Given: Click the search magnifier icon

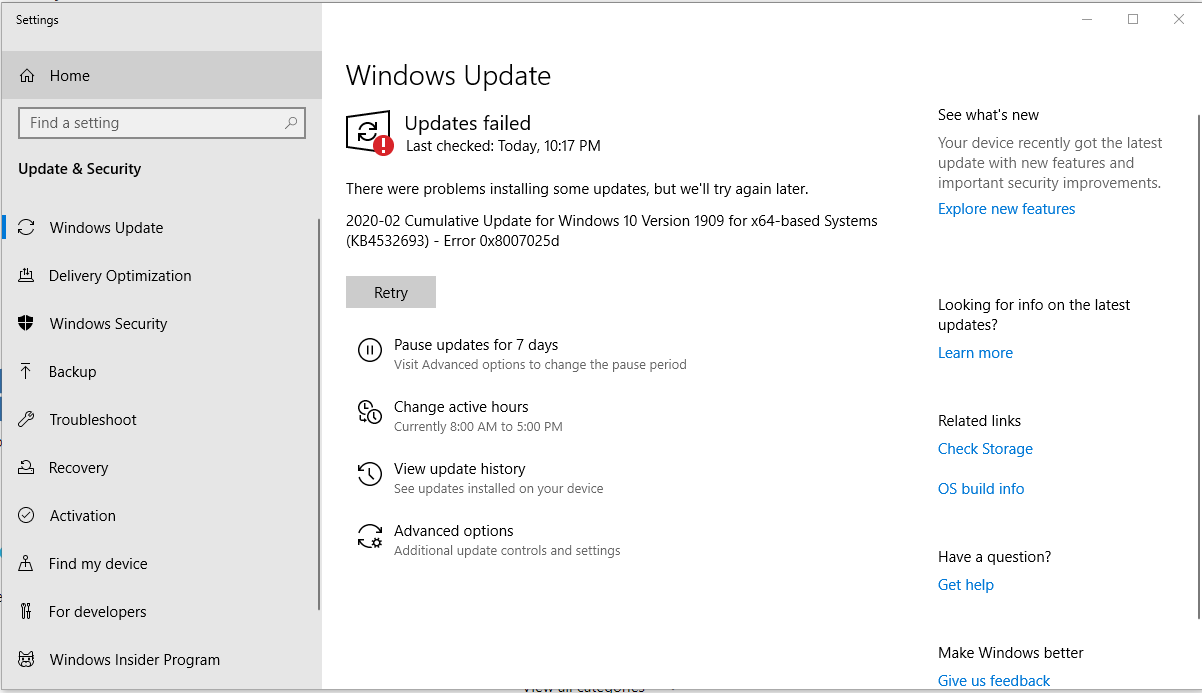Looking at the screenshot, I should 291,123.
